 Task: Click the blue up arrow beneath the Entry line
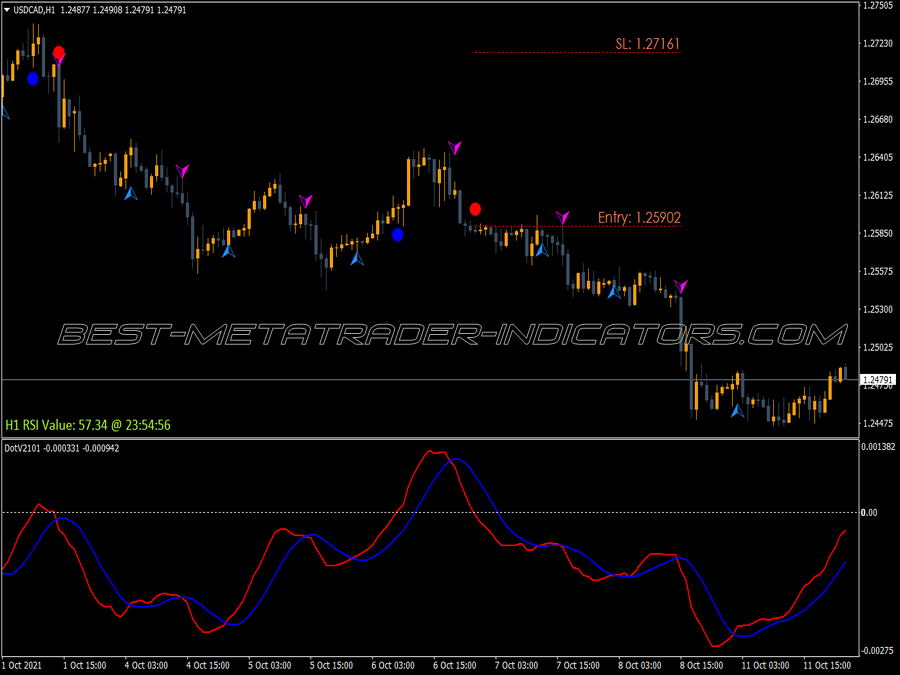542,250
